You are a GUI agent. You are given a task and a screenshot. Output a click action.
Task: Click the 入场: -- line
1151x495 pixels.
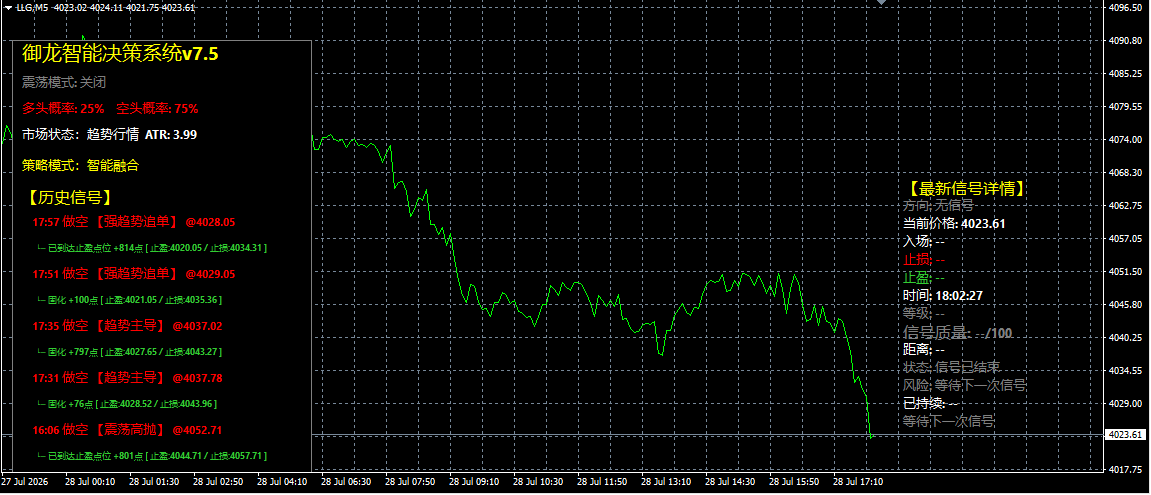click(923, 241)
